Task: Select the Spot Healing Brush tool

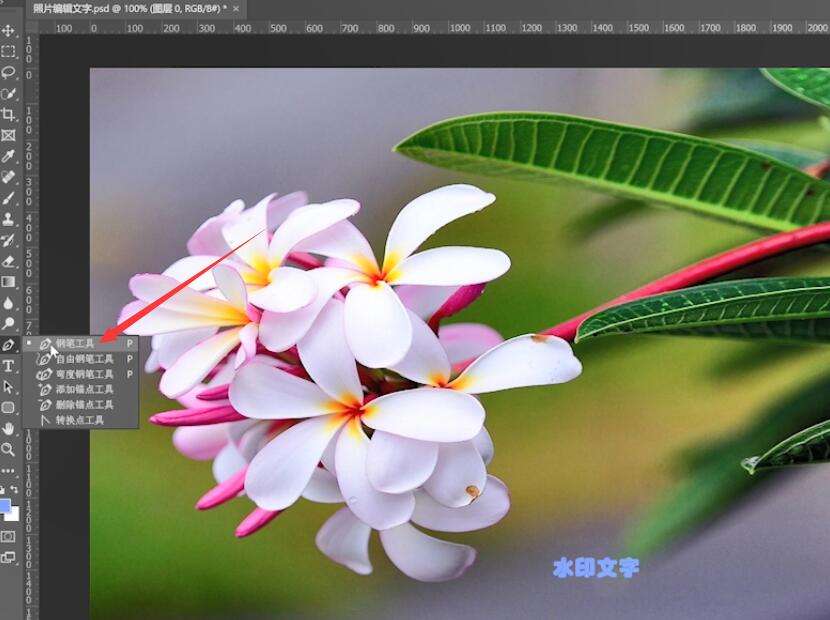Action: click(x=8, y=177)
